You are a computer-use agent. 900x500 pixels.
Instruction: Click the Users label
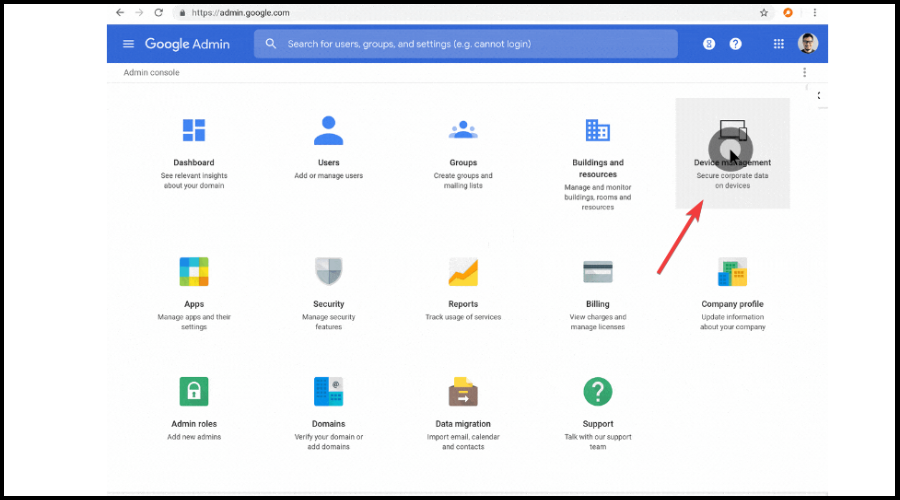pos(328,162)
